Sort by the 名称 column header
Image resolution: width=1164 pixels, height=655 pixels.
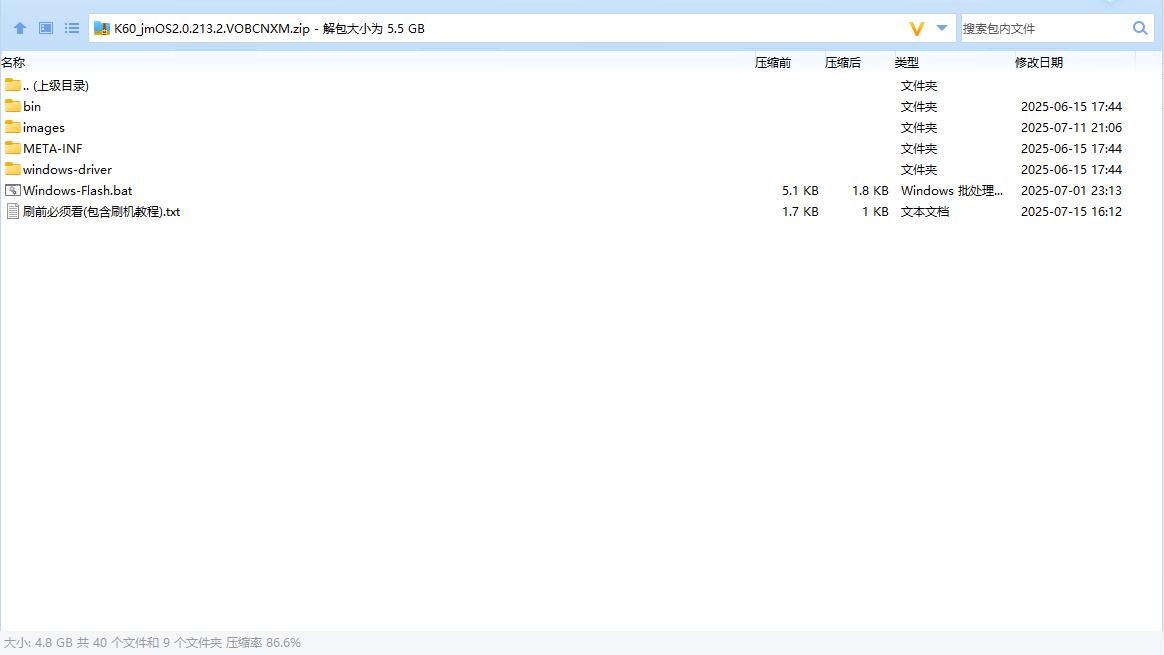click(x=13, y=62)
